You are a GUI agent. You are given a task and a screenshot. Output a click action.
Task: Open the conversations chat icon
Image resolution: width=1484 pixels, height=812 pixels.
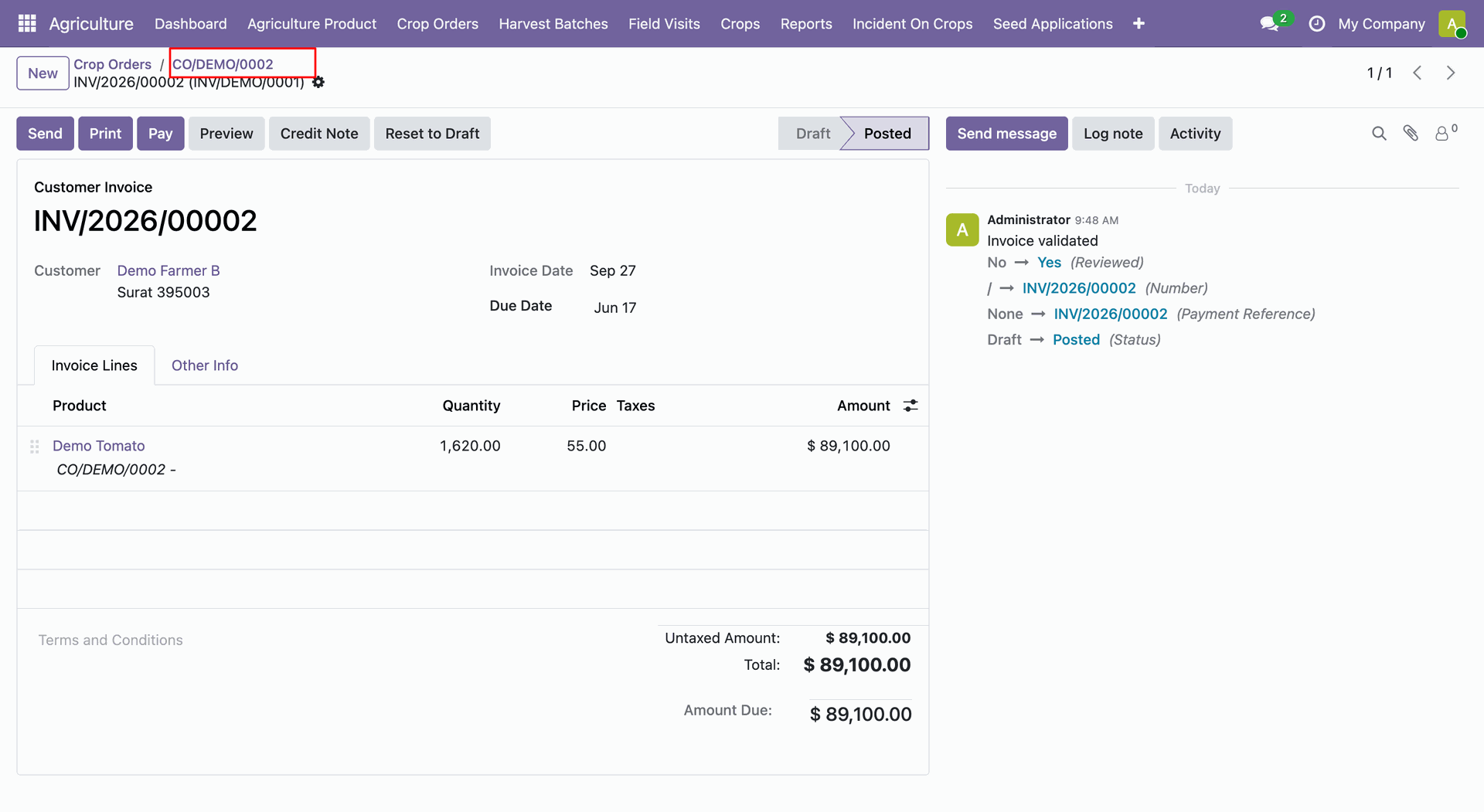tap(1269, 24)
